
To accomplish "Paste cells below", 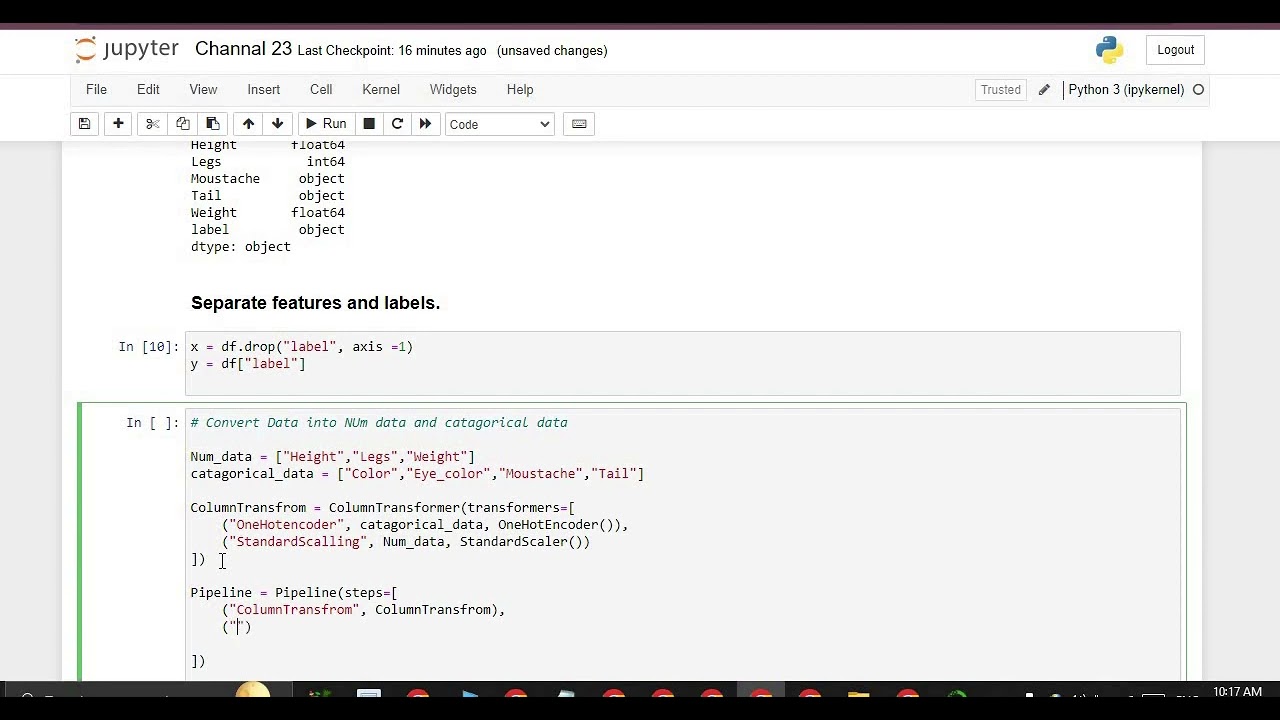I will (212, 124).
